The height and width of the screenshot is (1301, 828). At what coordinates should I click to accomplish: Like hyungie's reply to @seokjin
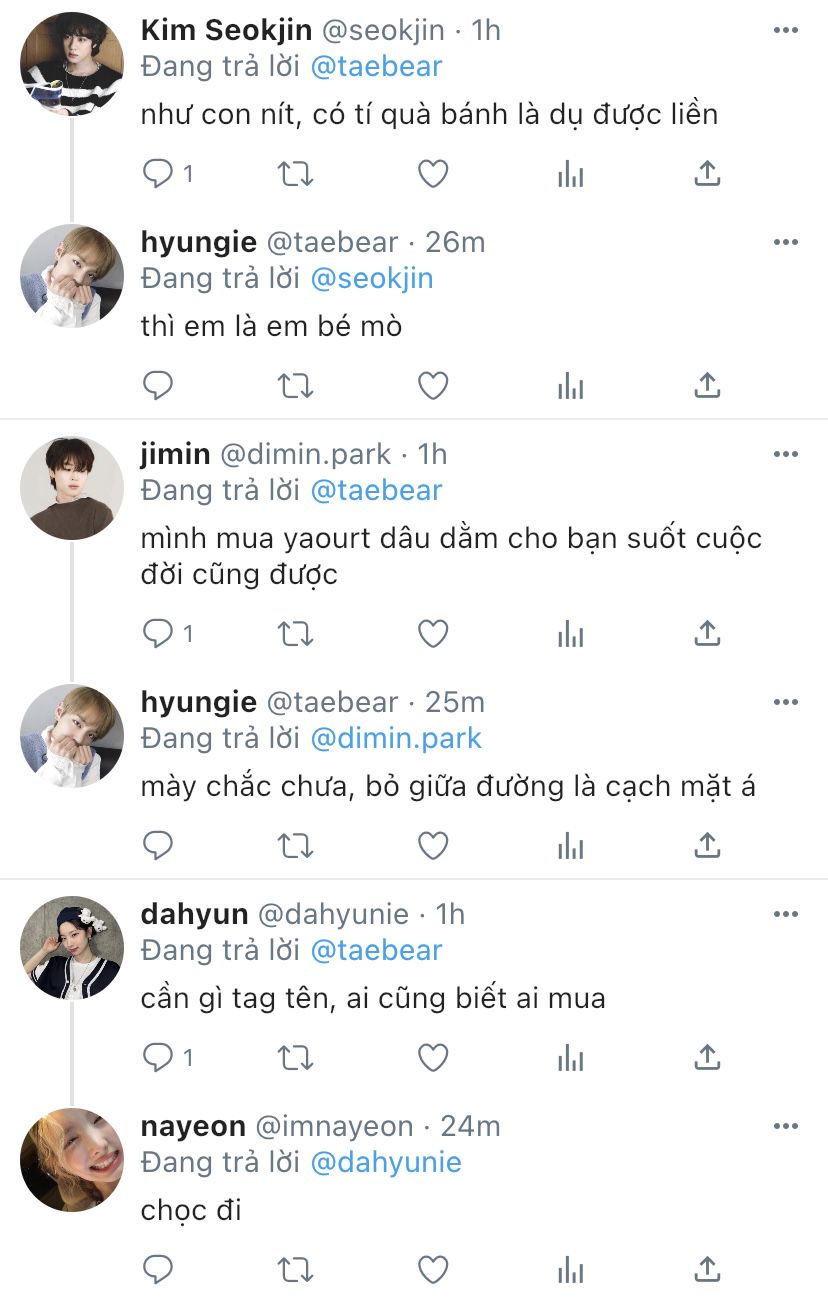point(432,385)
